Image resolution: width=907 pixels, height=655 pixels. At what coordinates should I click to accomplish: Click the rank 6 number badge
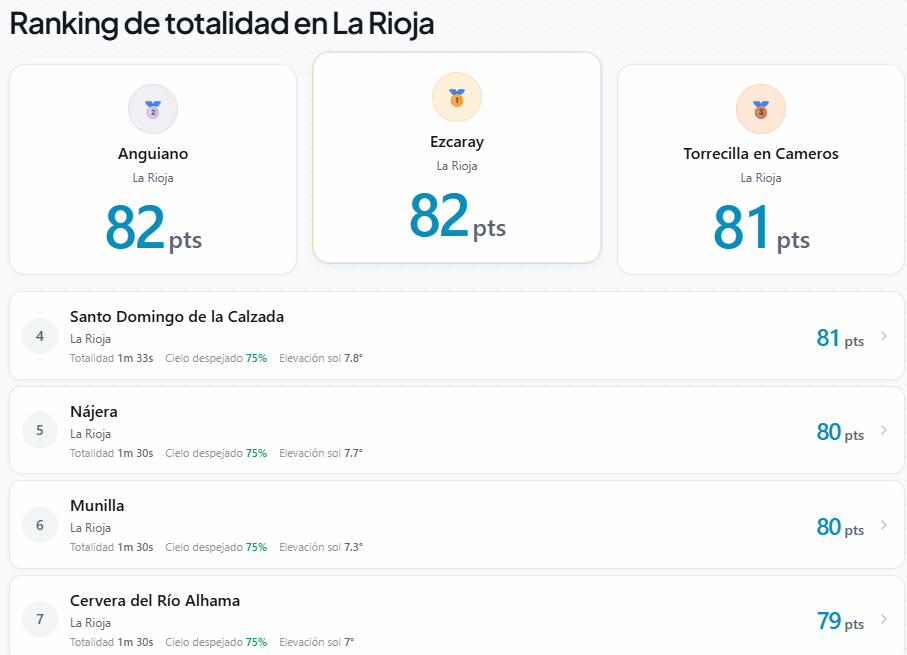[x=40, y=525]
